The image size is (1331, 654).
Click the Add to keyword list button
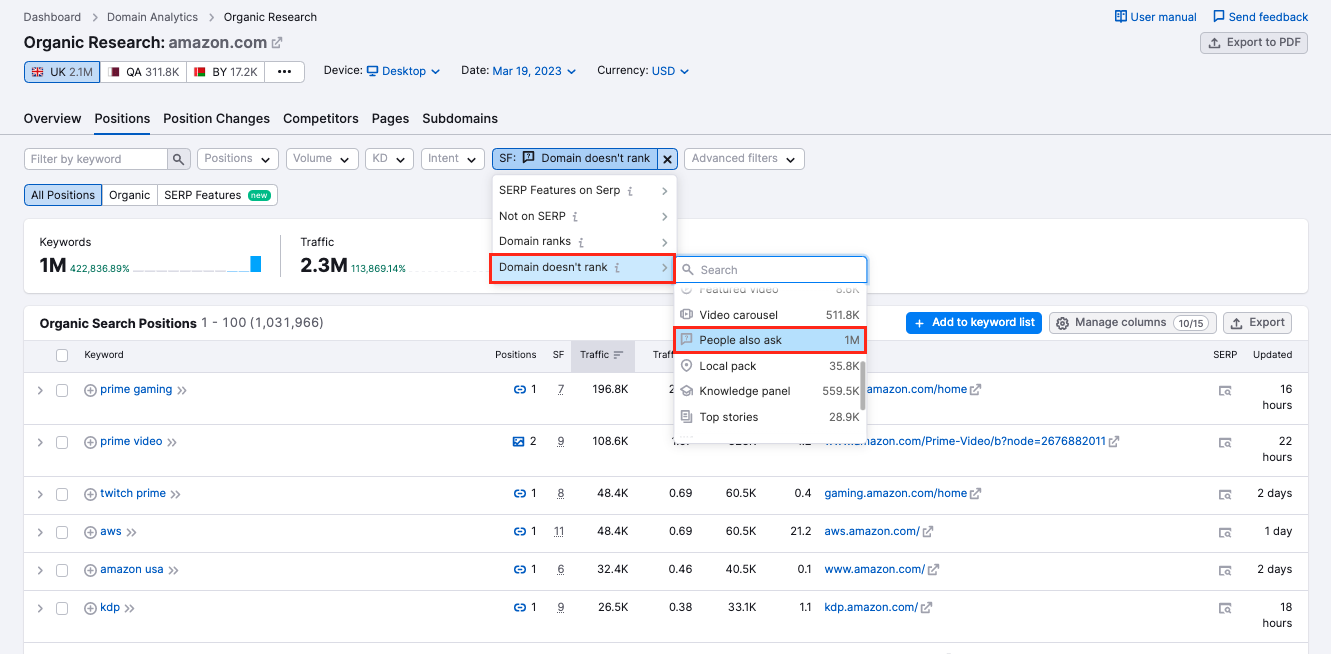[973, 323]
